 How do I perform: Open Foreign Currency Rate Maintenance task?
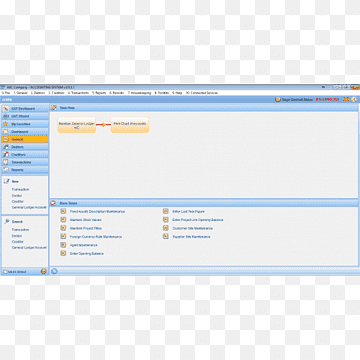point(96,237)
